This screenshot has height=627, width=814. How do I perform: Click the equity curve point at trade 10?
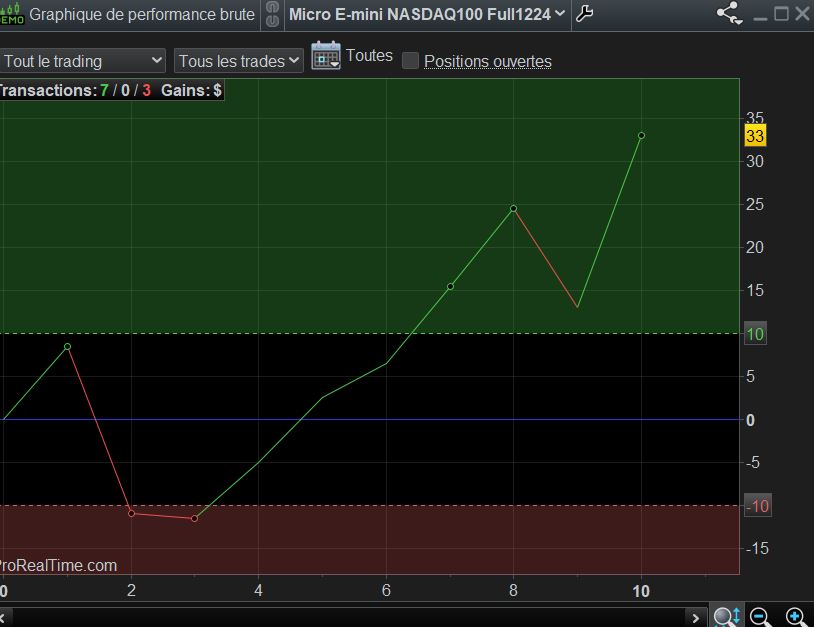click(x=642, y=135)
